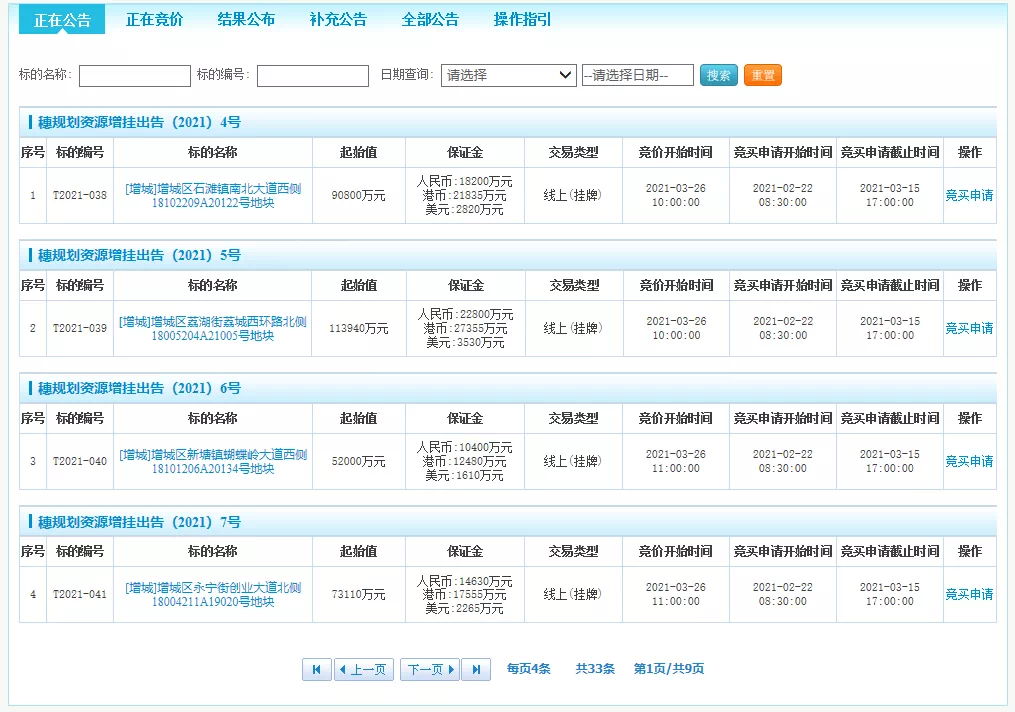Click 竞买申请 for T2021-038
Screen dimensions: 1015x712
(969, 195)
